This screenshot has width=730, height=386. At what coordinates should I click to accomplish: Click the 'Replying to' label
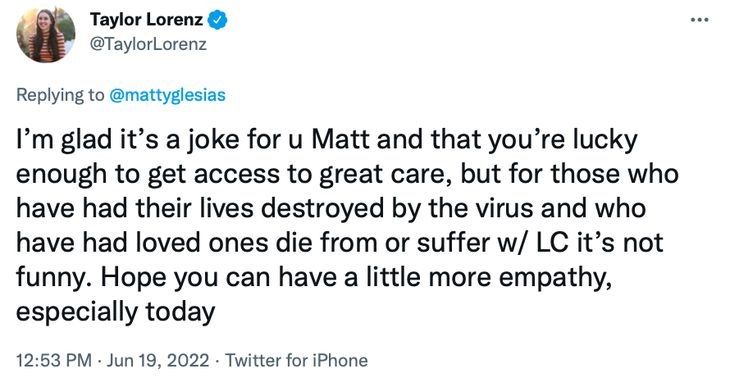coord(61,95)
